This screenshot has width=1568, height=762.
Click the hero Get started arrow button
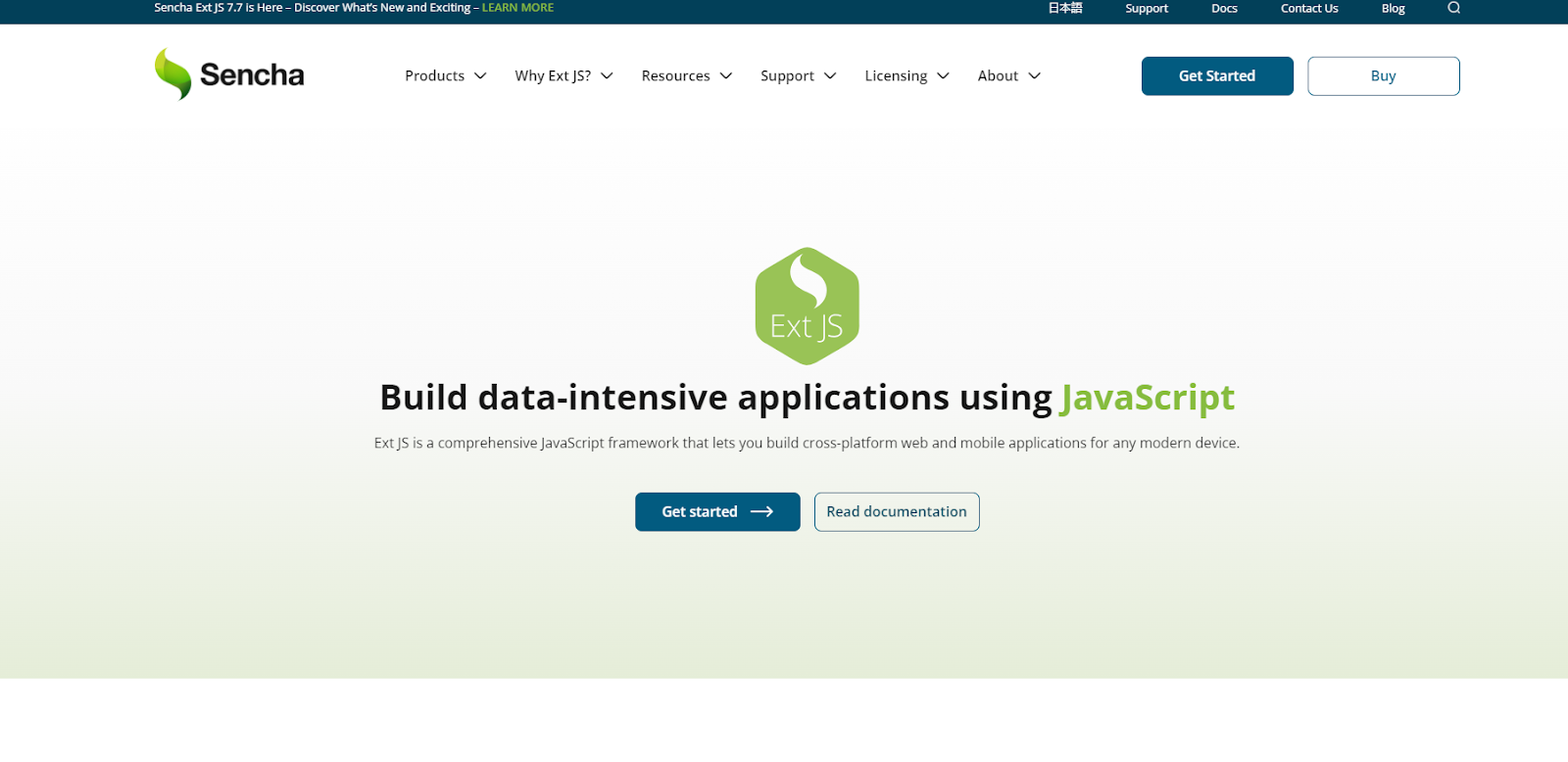click(717, 511)
